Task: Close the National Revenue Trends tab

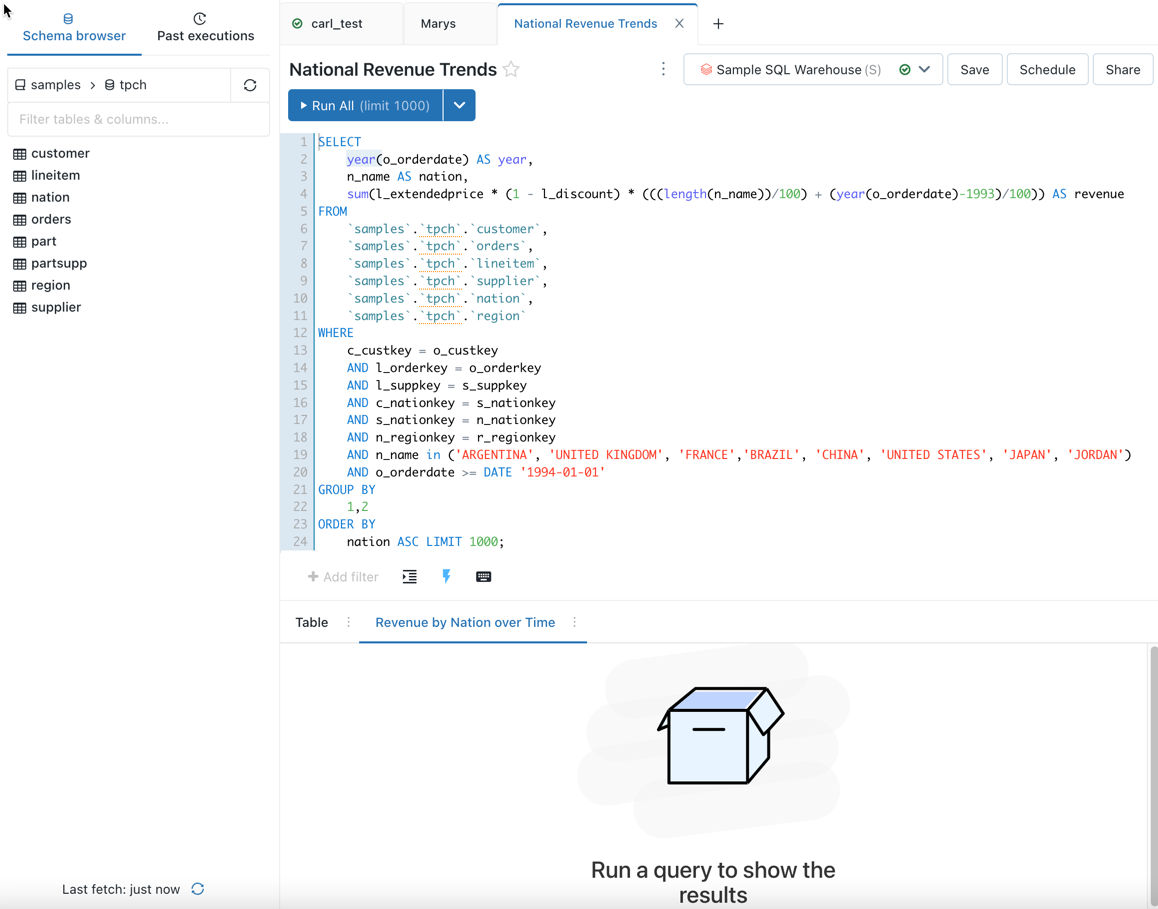Action: pyautogui.click(x=679, y=24)
